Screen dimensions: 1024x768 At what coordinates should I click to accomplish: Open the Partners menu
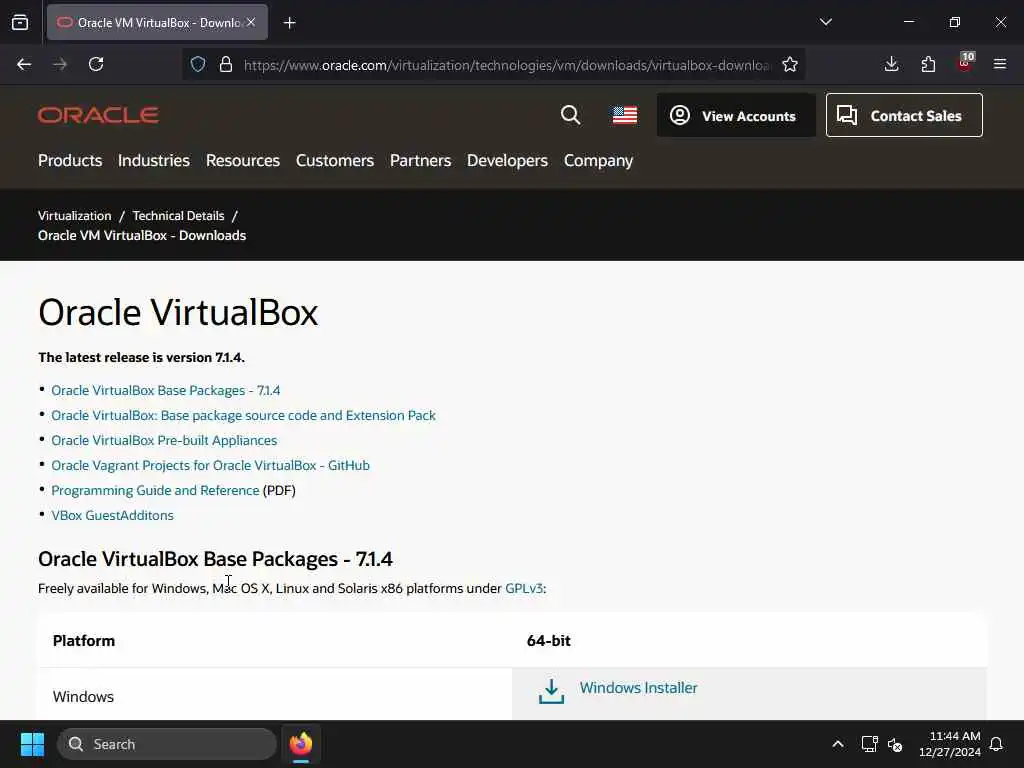tap(421, 161)
